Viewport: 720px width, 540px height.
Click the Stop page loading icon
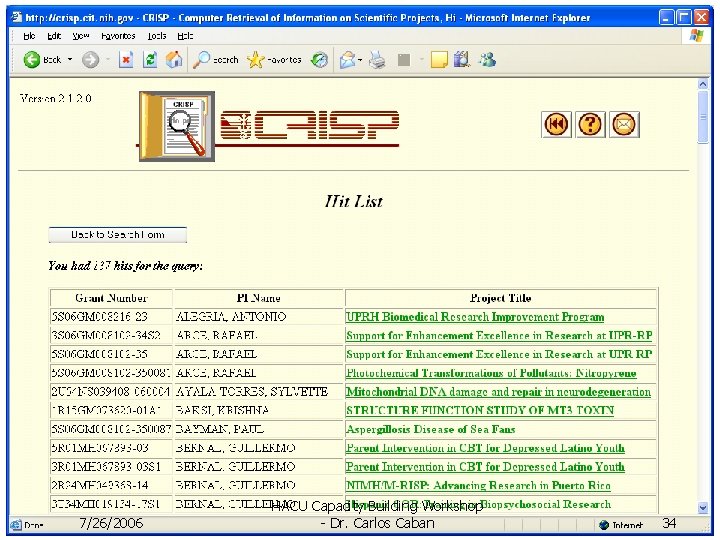[x=126, y=60]
